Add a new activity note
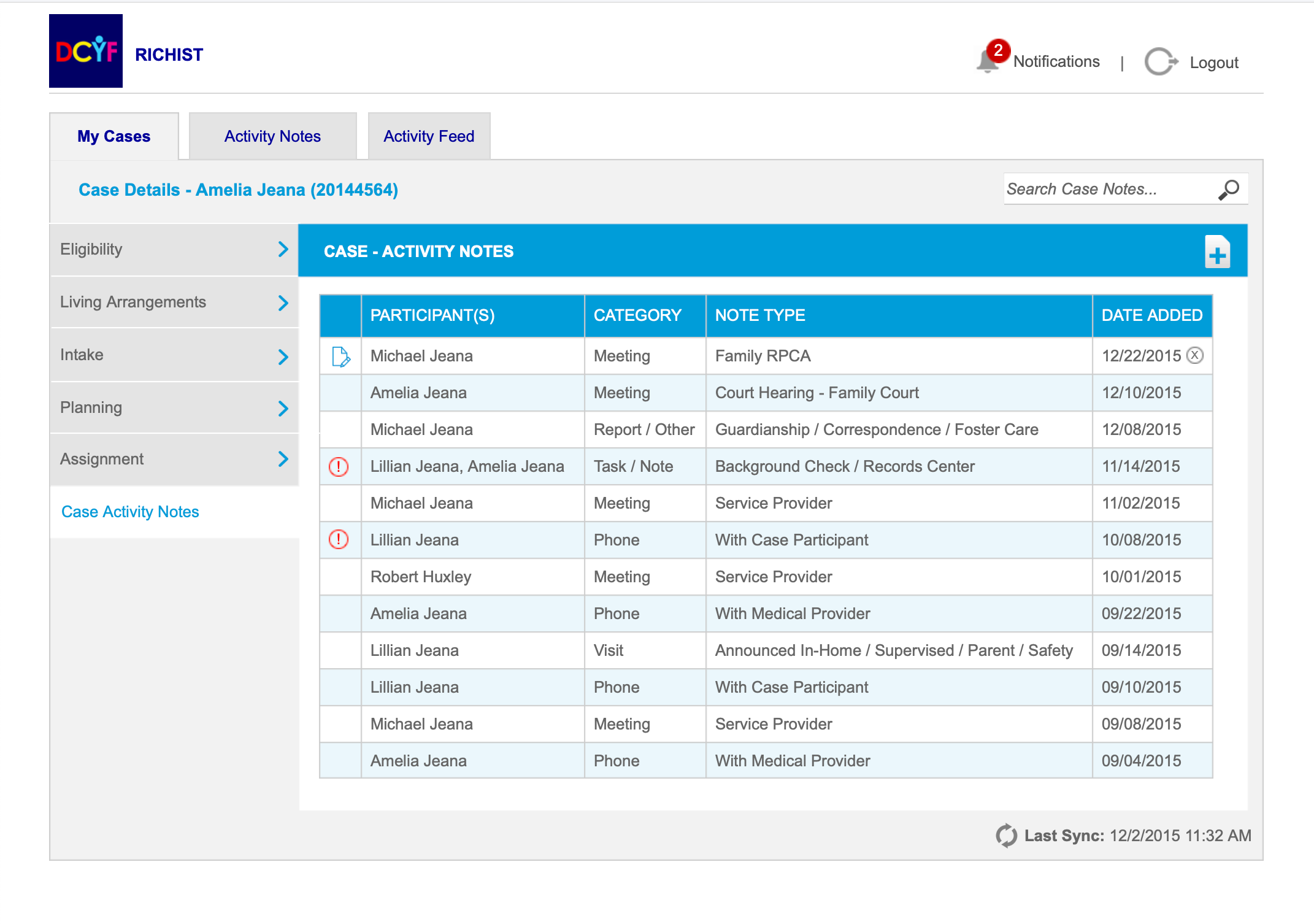Viewport: 1314px width, 924px height. (x=1218, y=250)
